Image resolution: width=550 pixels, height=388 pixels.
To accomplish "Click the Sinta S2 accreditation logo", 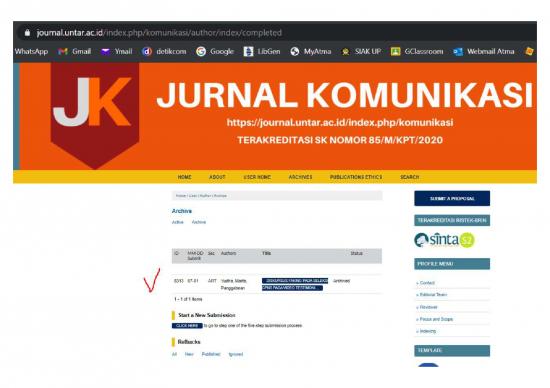I will click(444, 240).
